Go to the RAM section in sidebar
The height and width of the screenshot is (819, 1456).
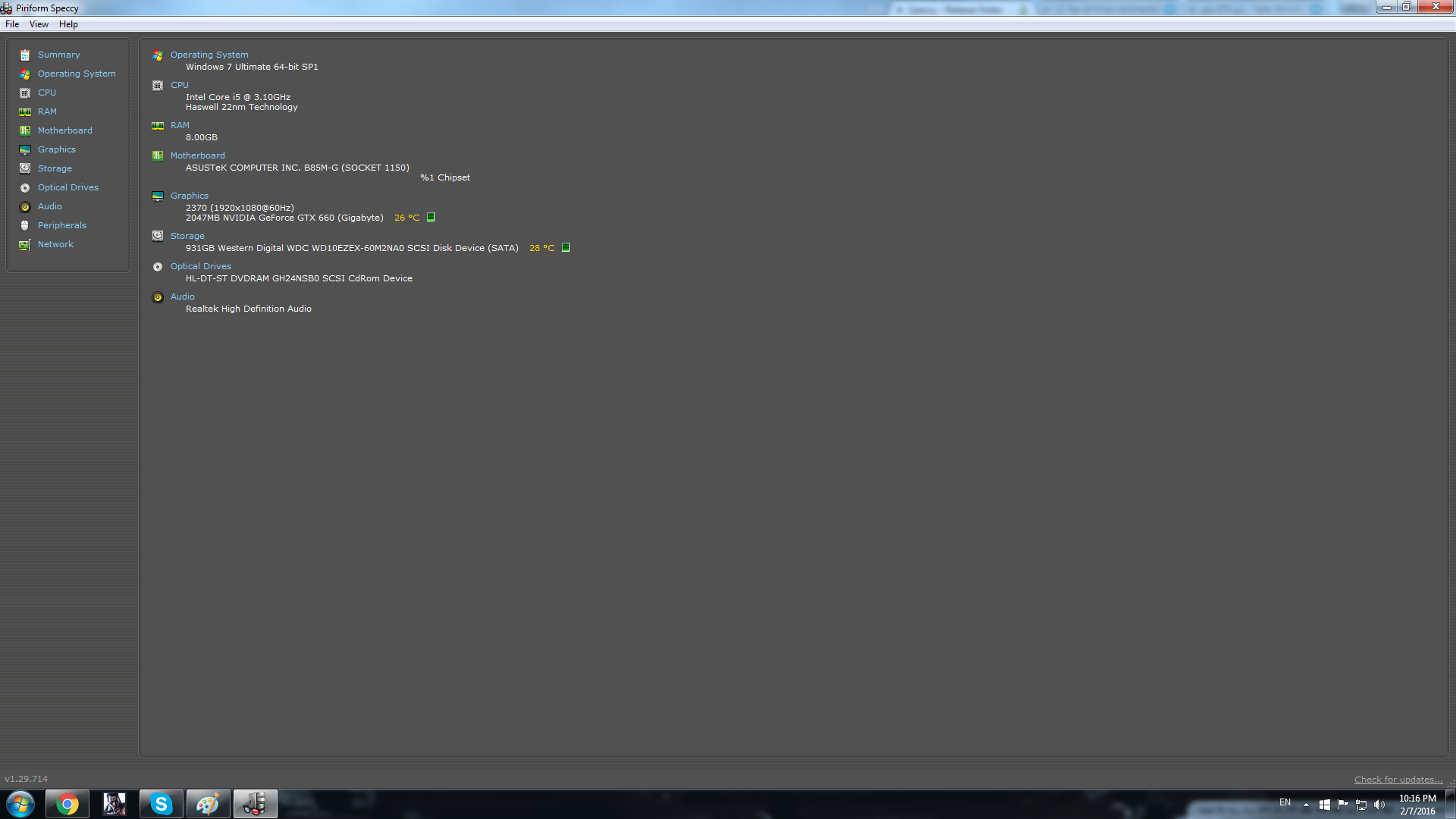[47, 111]
